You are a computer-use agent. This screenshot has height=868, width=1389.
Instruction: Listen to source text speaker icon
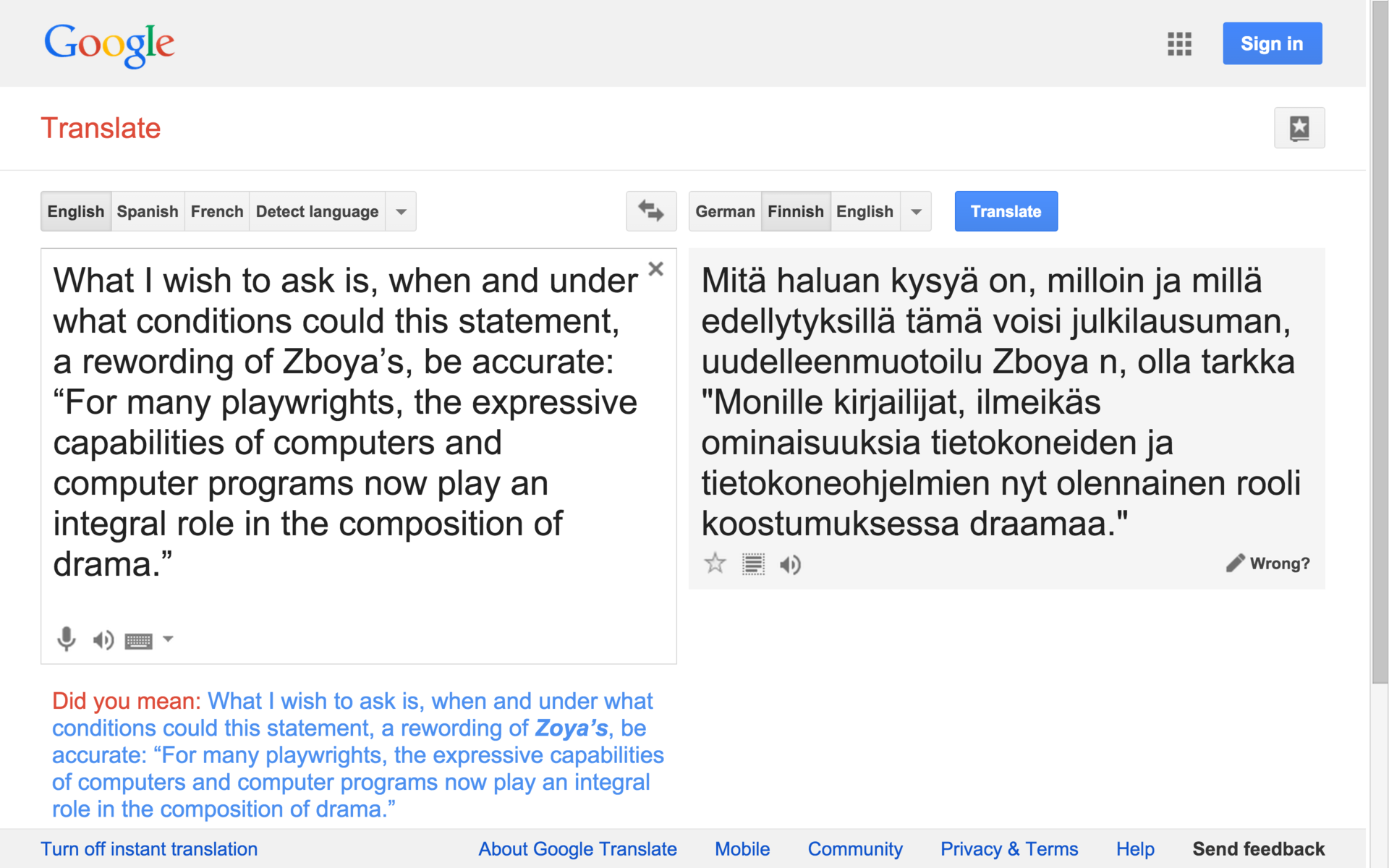(x=103, y=639)
